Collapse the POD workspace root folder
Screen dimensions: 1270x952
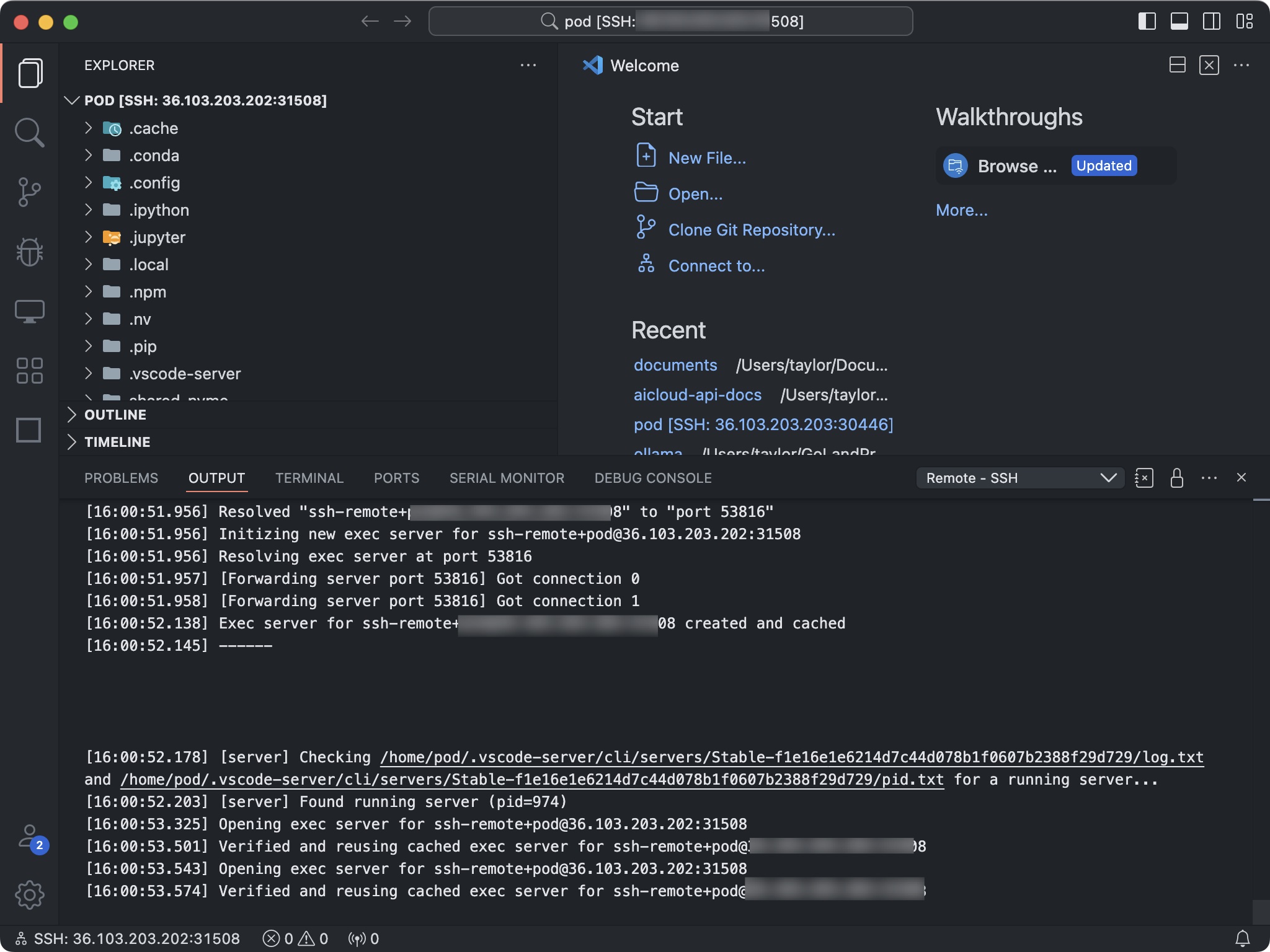(72, 100)
